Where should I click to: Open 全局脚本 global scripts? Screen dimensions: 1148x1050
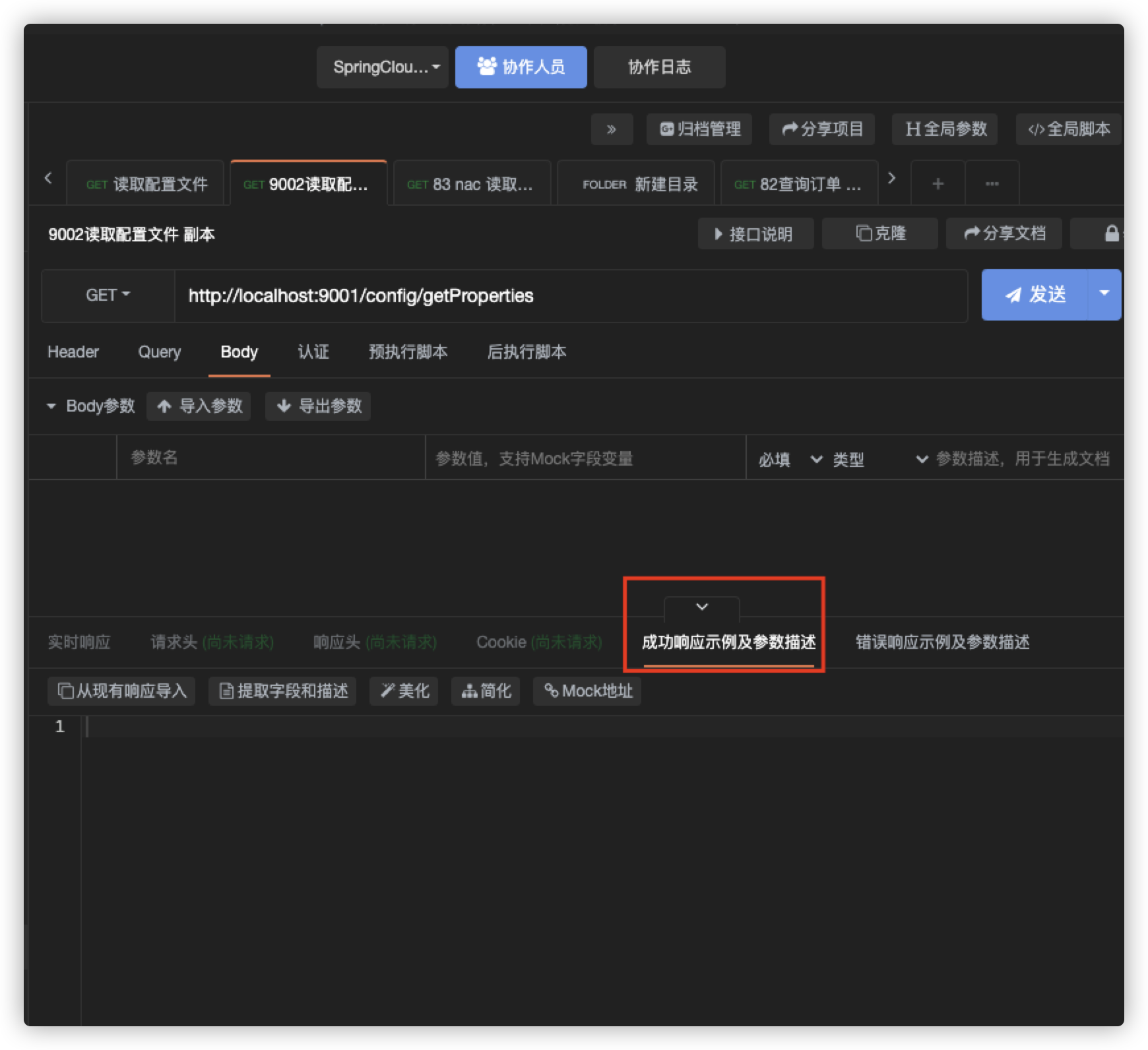pos(1069,129)
